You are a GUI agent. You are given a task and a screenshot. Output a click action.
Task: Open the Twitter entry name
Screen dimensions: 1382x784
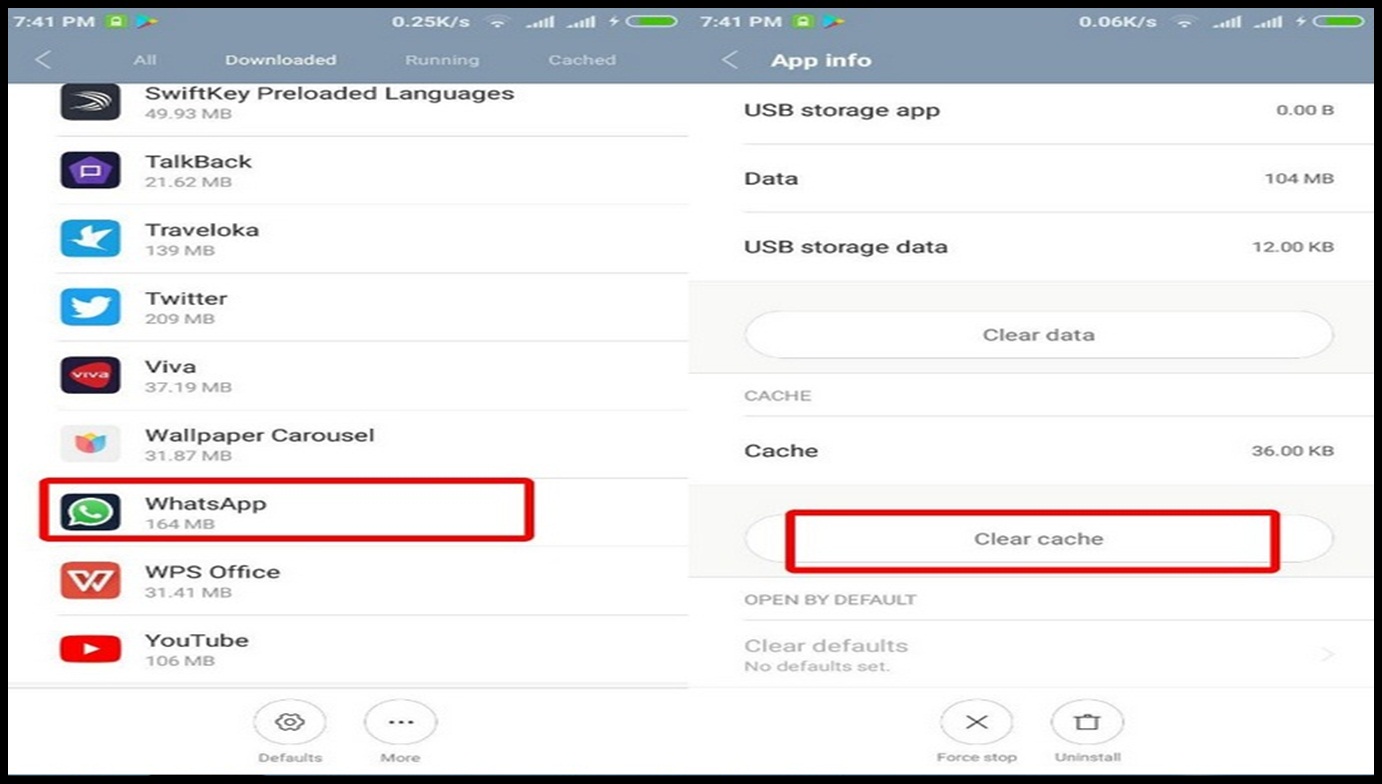click(x=186, y=298)
